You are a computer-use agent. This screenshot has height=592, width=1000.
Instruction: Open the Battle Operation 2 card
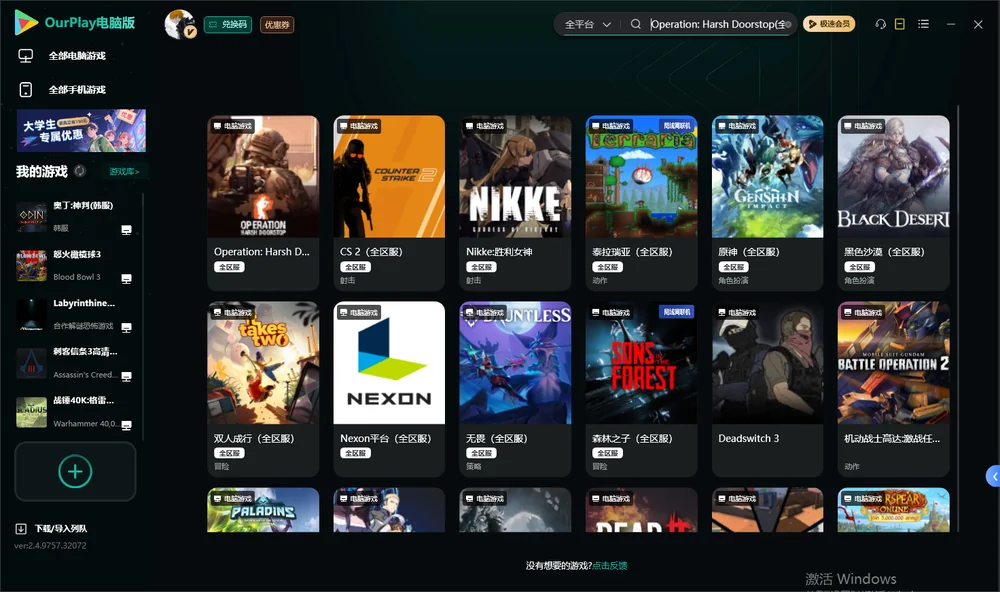point(893,389)
